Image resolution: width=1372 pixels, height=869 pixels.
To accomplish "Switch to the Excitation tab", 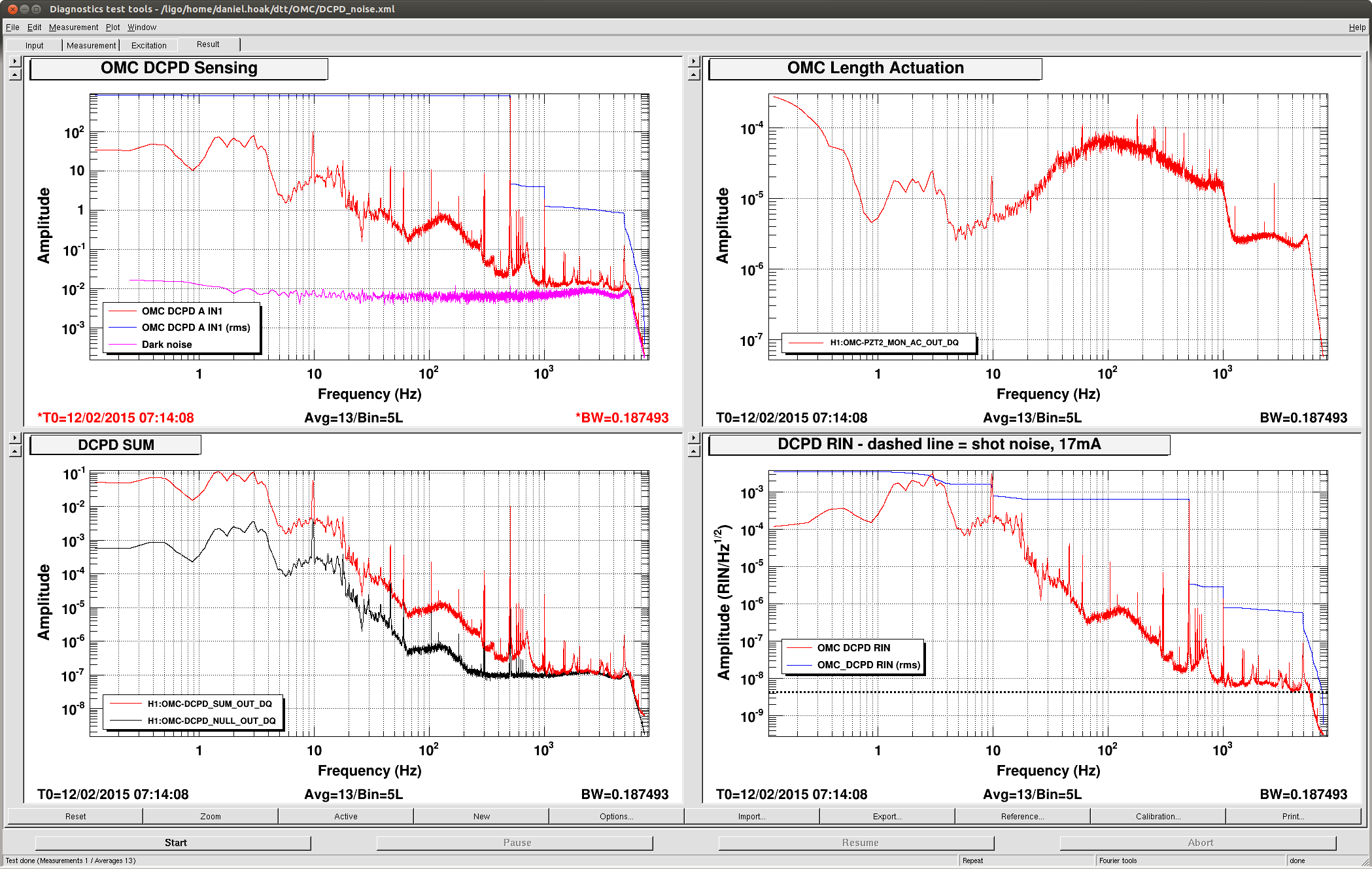I will (x=148, y=45).
